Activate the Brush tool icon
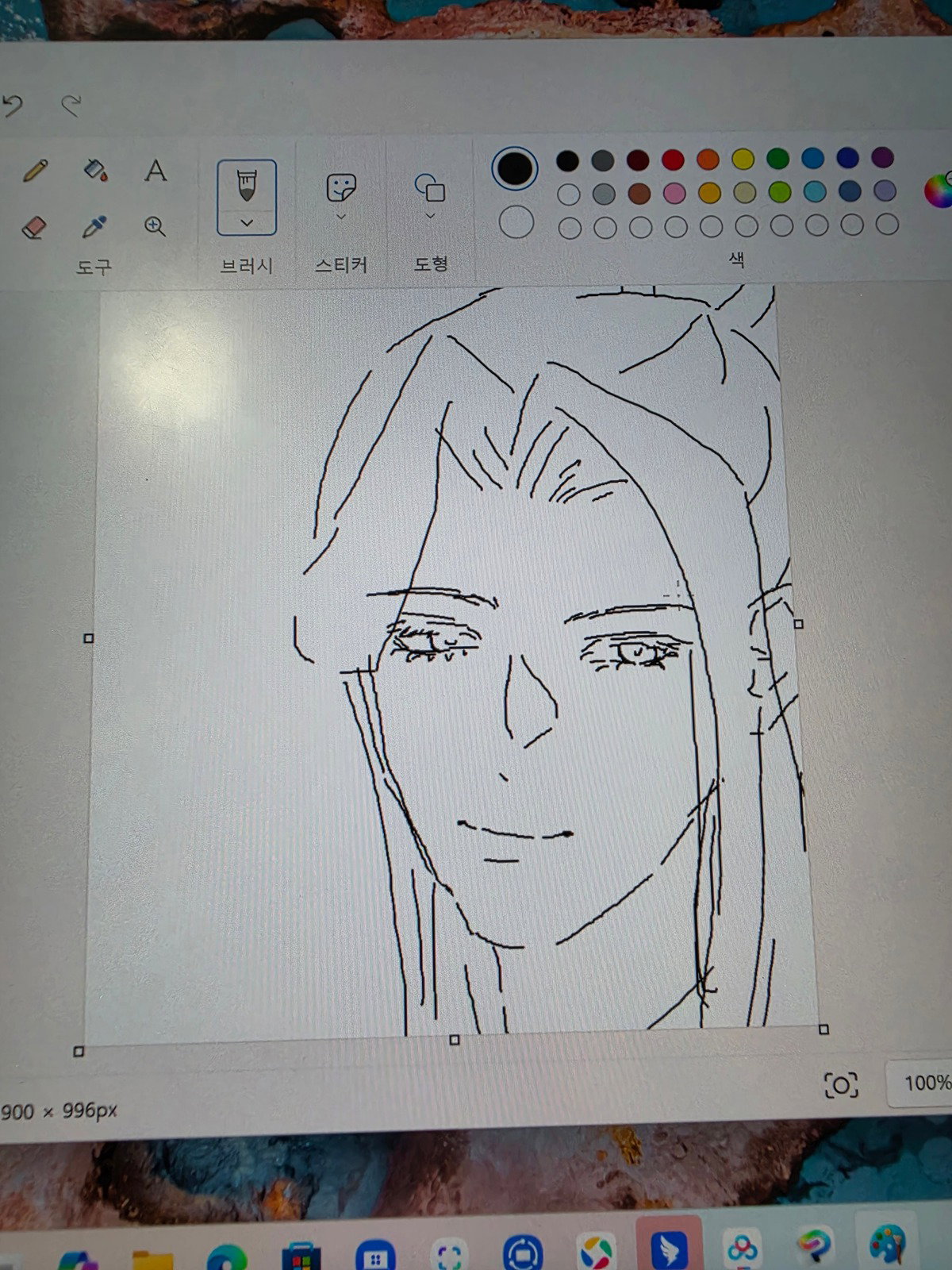Viewport: 952px width, 1270px height. point(247,185)
